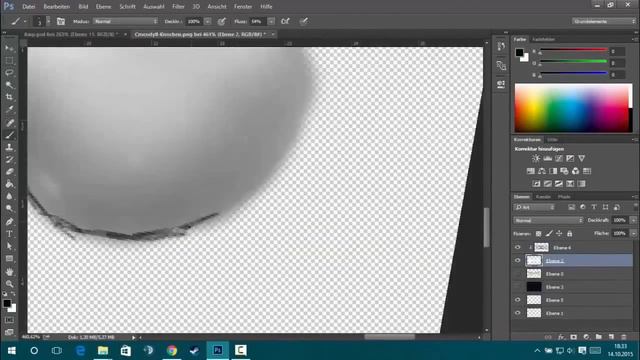
Task: Open the layer Deckkraft arrow
Action: click(x=633, y=220)
